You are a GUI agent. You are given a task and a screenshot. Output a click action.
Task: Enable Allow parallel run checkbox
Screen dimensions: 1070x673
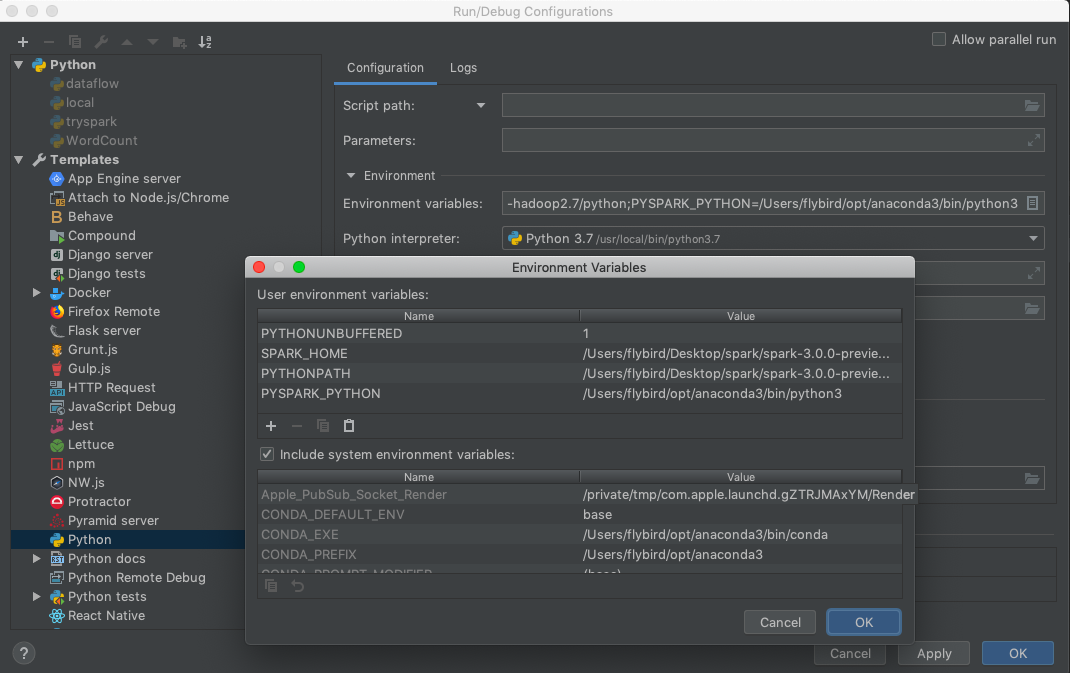click(x=939, y=40)
